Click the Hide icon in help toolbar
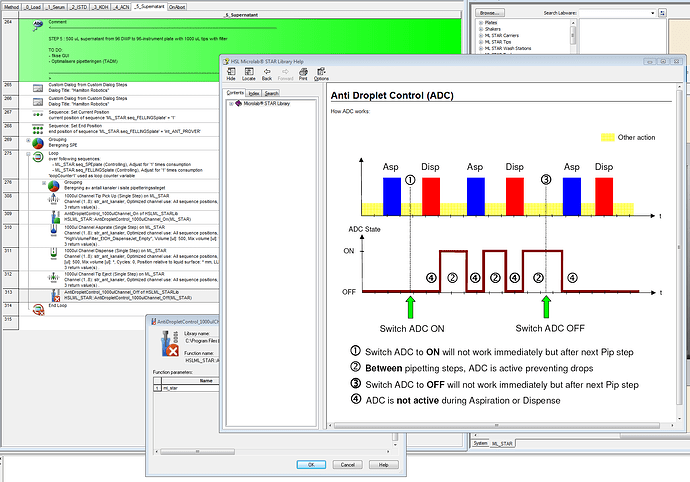 pos(232,72)
